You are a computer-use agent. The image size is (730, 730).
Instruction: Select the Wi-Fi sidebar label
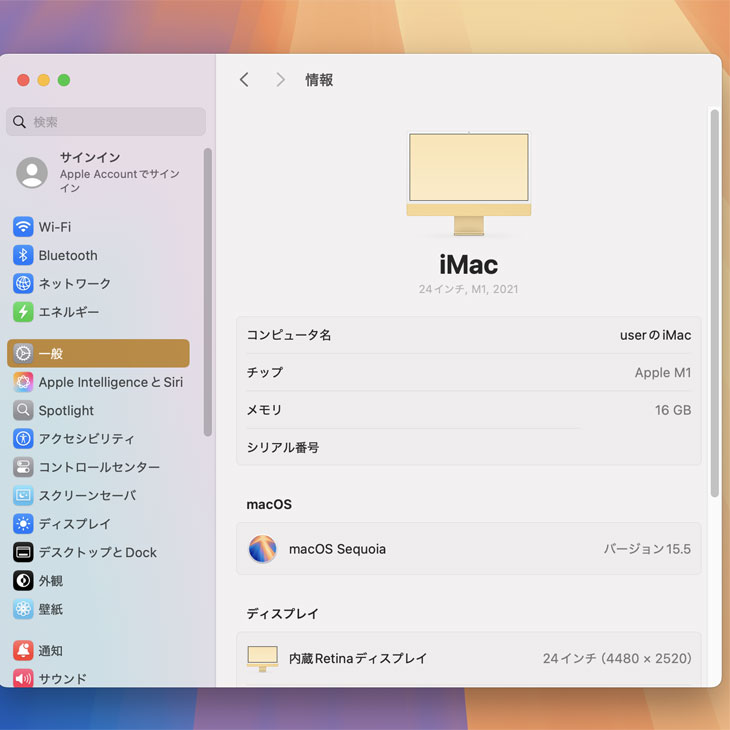pos(55,227)
